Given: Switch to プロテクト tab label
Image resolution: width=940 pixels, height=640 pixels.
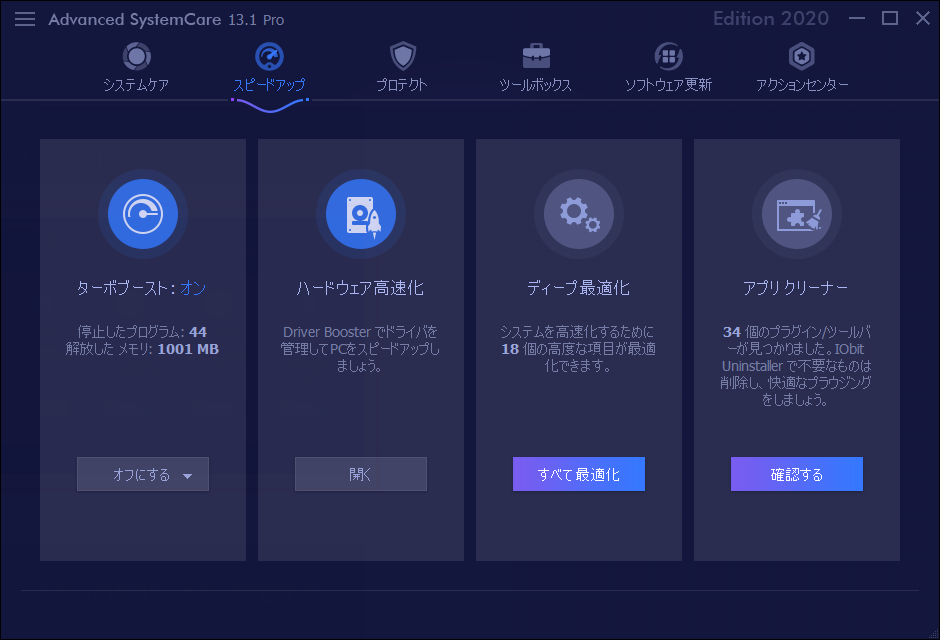Looking at the screenshot, I should click(x=402, y=85).
